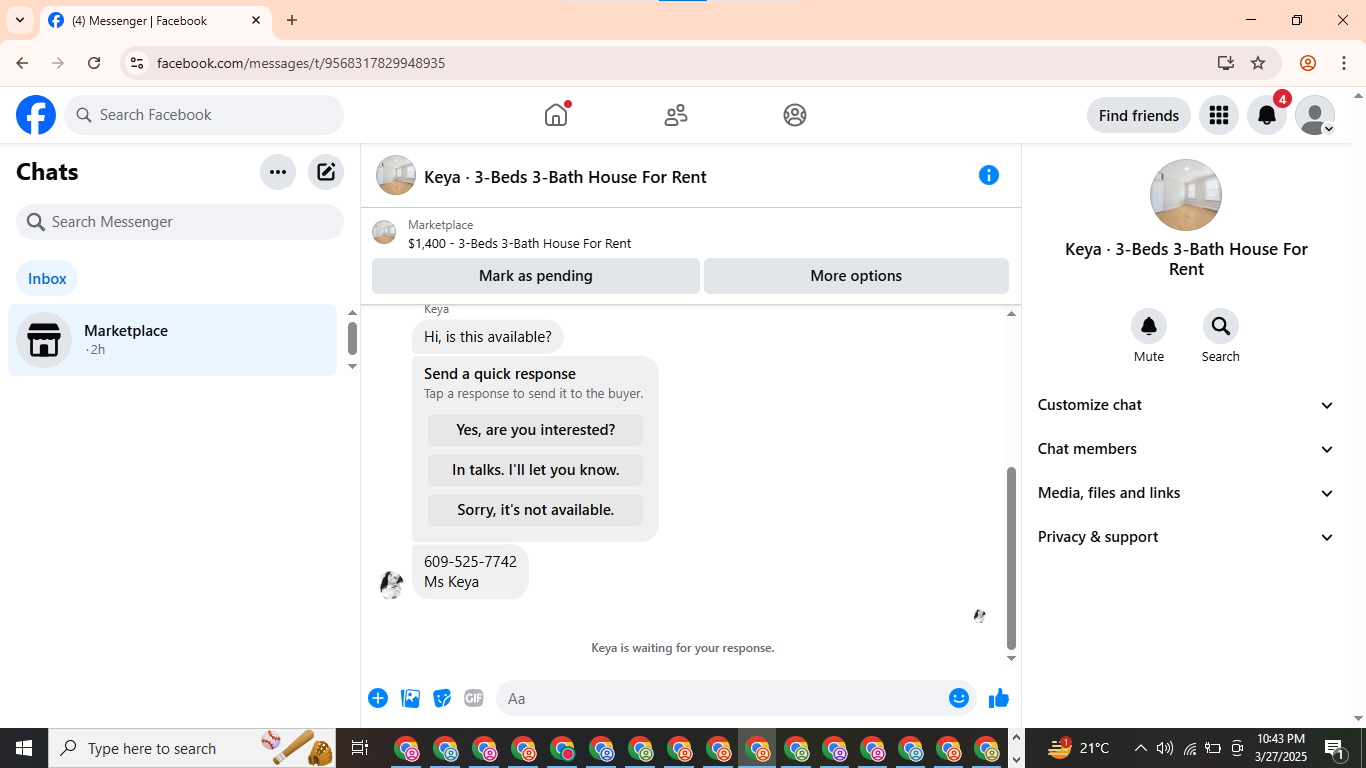Open the Marketplace chat row

pyautogui.click(x=173, y=340)
